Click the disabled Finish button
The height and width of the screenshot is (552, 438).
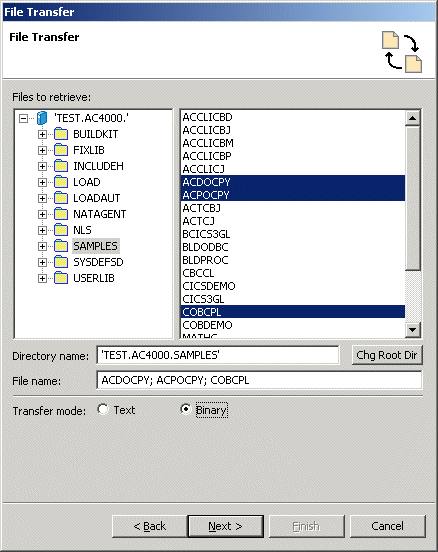(306, 526)
